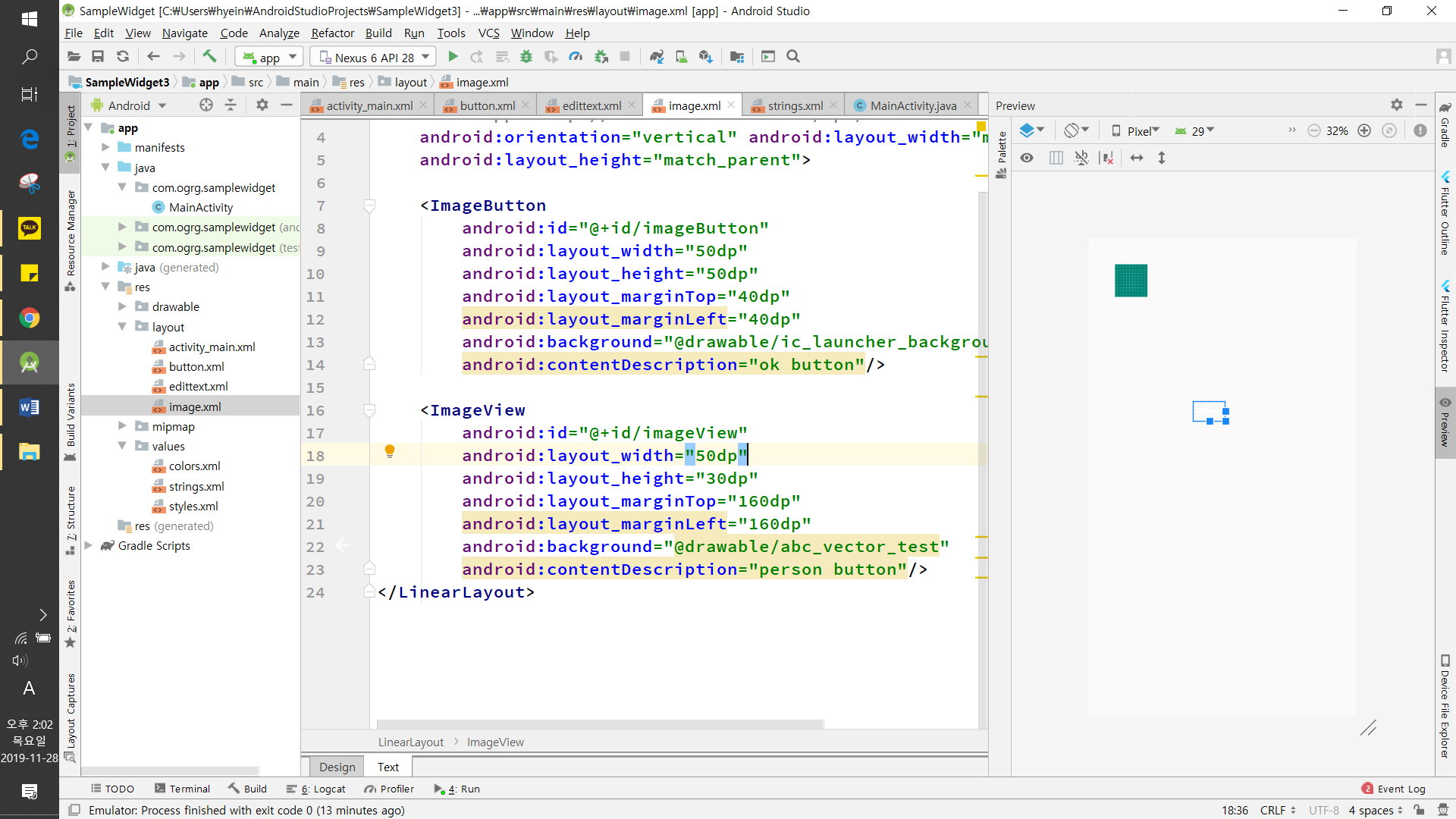This screenshot has width=1456, height=819.
Task: Open the Preview panel settings gear
Action: (1396, 105)
